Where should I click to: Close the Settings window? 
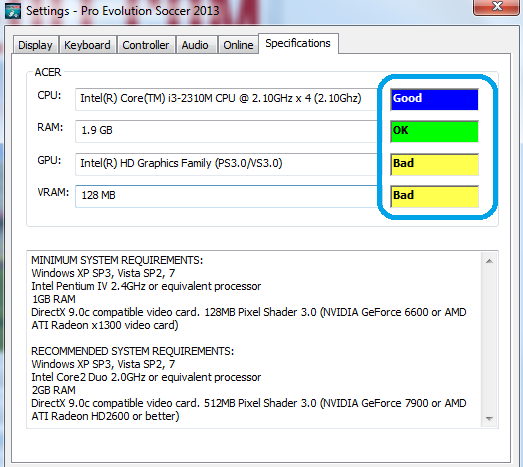click(x=497, y=7)
